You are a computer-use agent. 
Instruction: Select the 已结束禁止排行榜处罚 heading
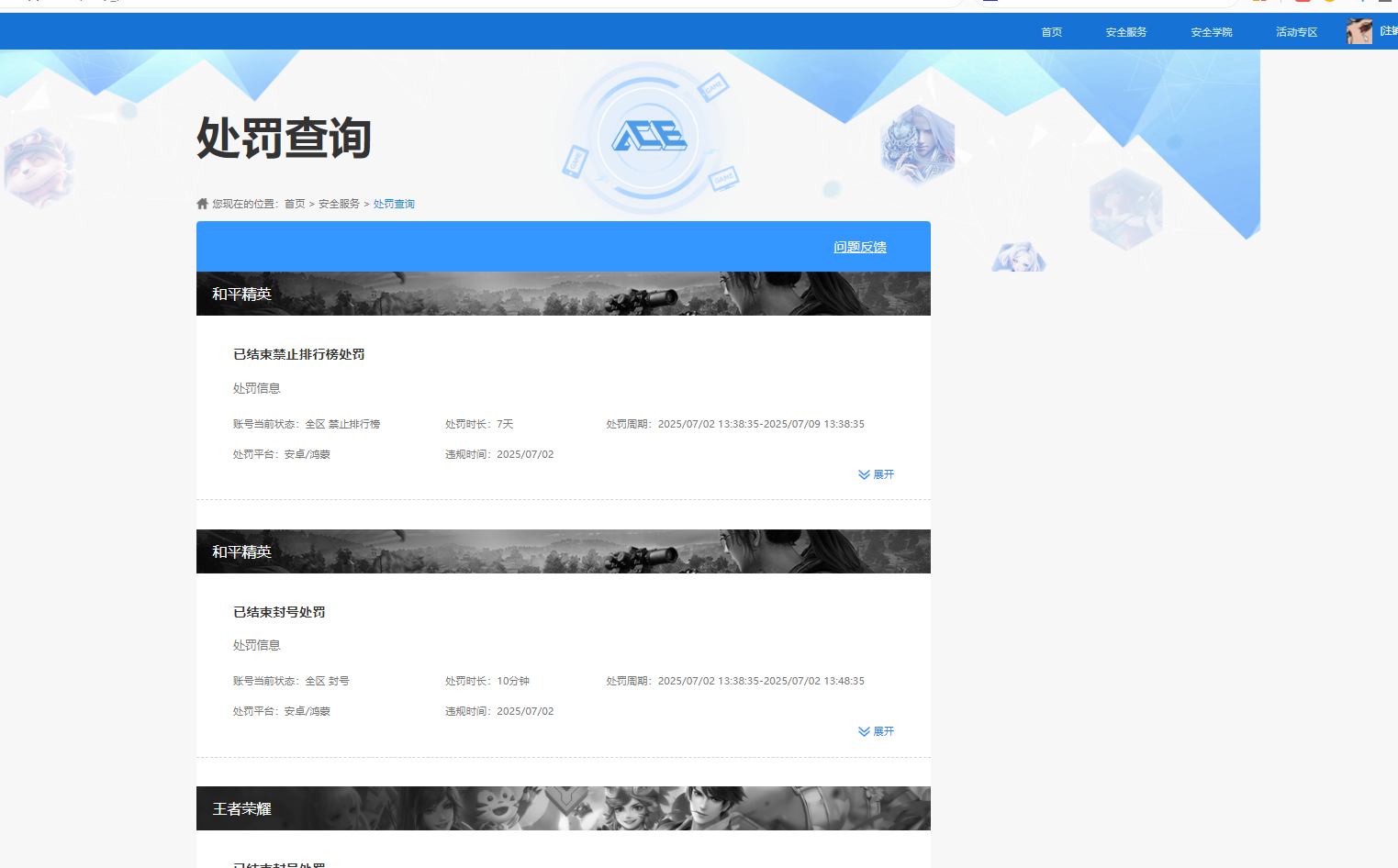[299, 354]
